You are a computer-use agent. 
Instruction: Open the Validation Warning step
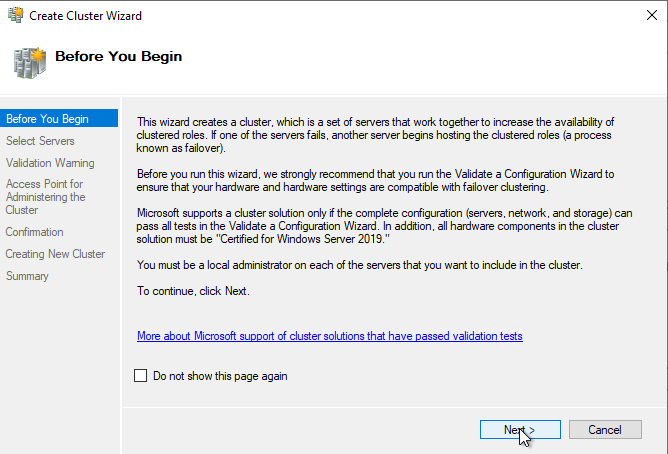[50, 163]
